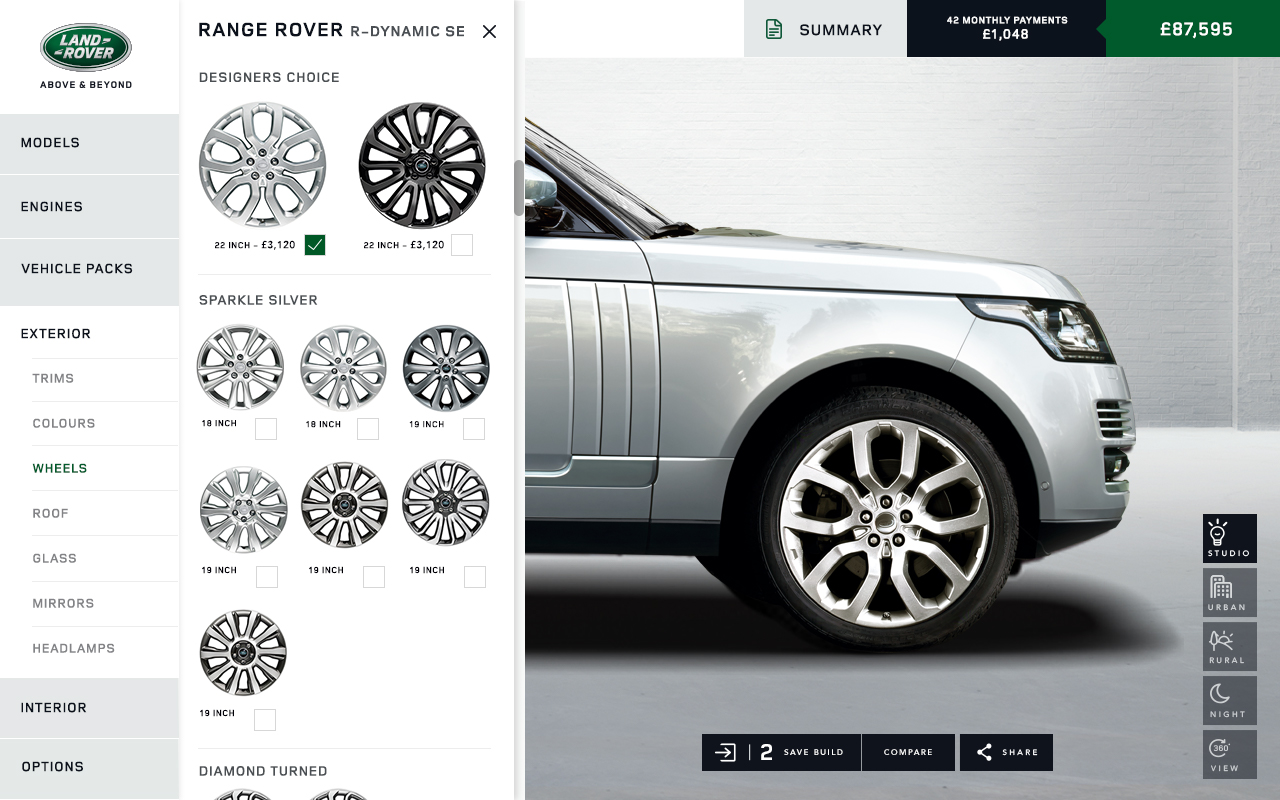Go to Roof submenu
1280x800 pixels.
click(x=50, y=514)
